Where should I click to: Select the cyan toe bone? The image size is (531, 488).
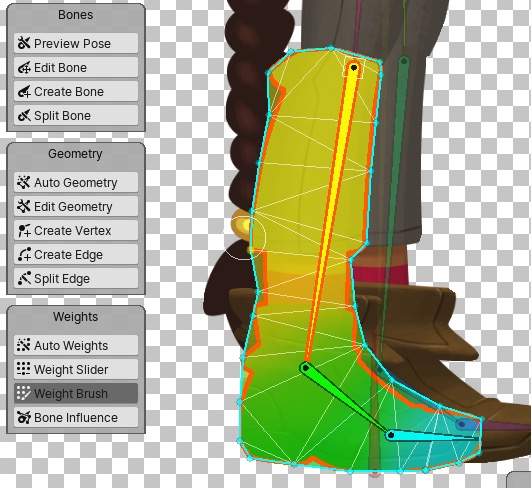[433, 436]
